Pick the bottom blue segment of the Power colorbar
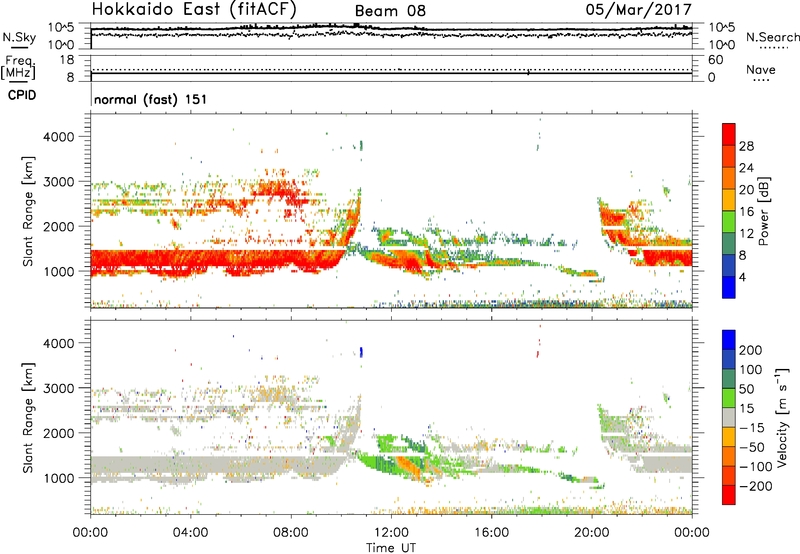 [x=729, y=287]
